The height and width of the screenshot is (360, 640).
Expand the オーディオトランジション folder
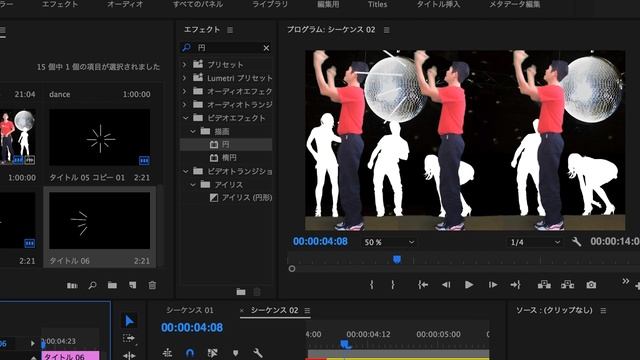click(x=184, y=104)
